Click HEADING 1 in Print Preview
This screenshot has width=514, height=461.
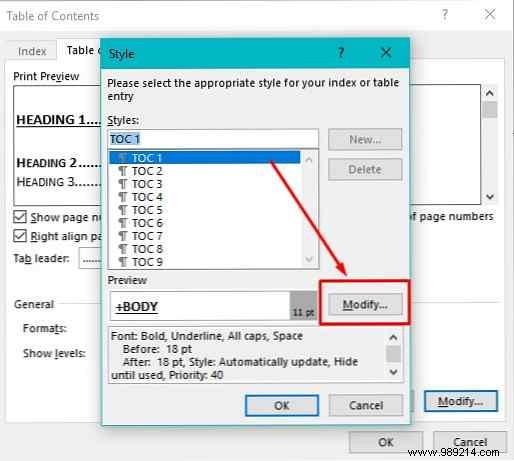(58, 120)
